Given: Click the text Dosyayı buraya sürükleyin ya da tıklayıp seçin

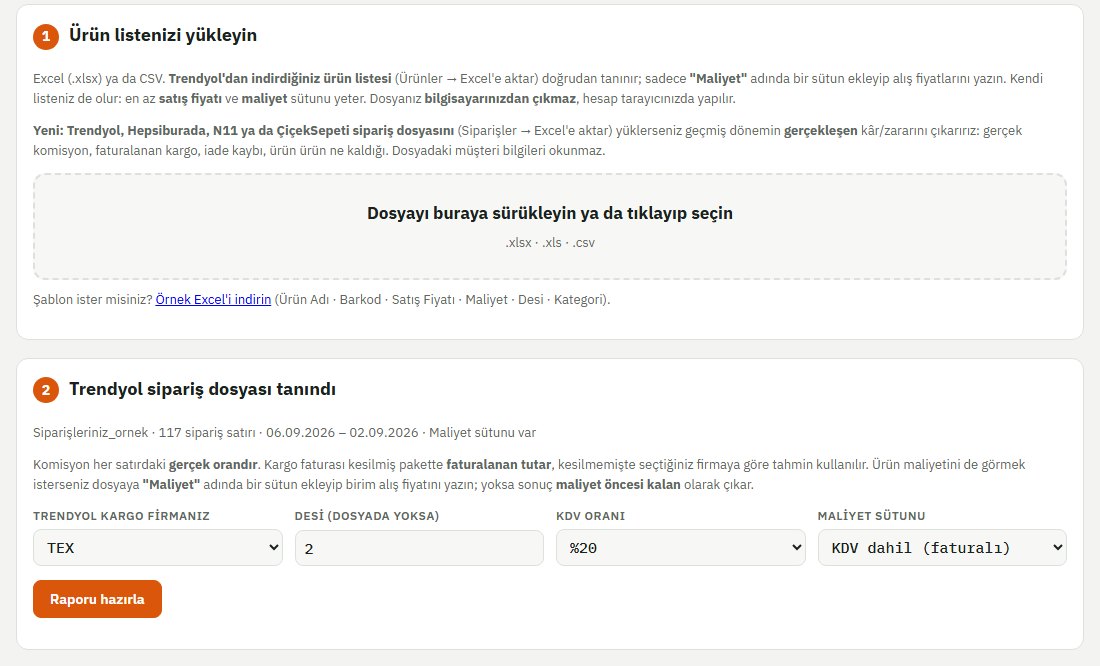Looking at the screenshot, I should pos(550,213).
